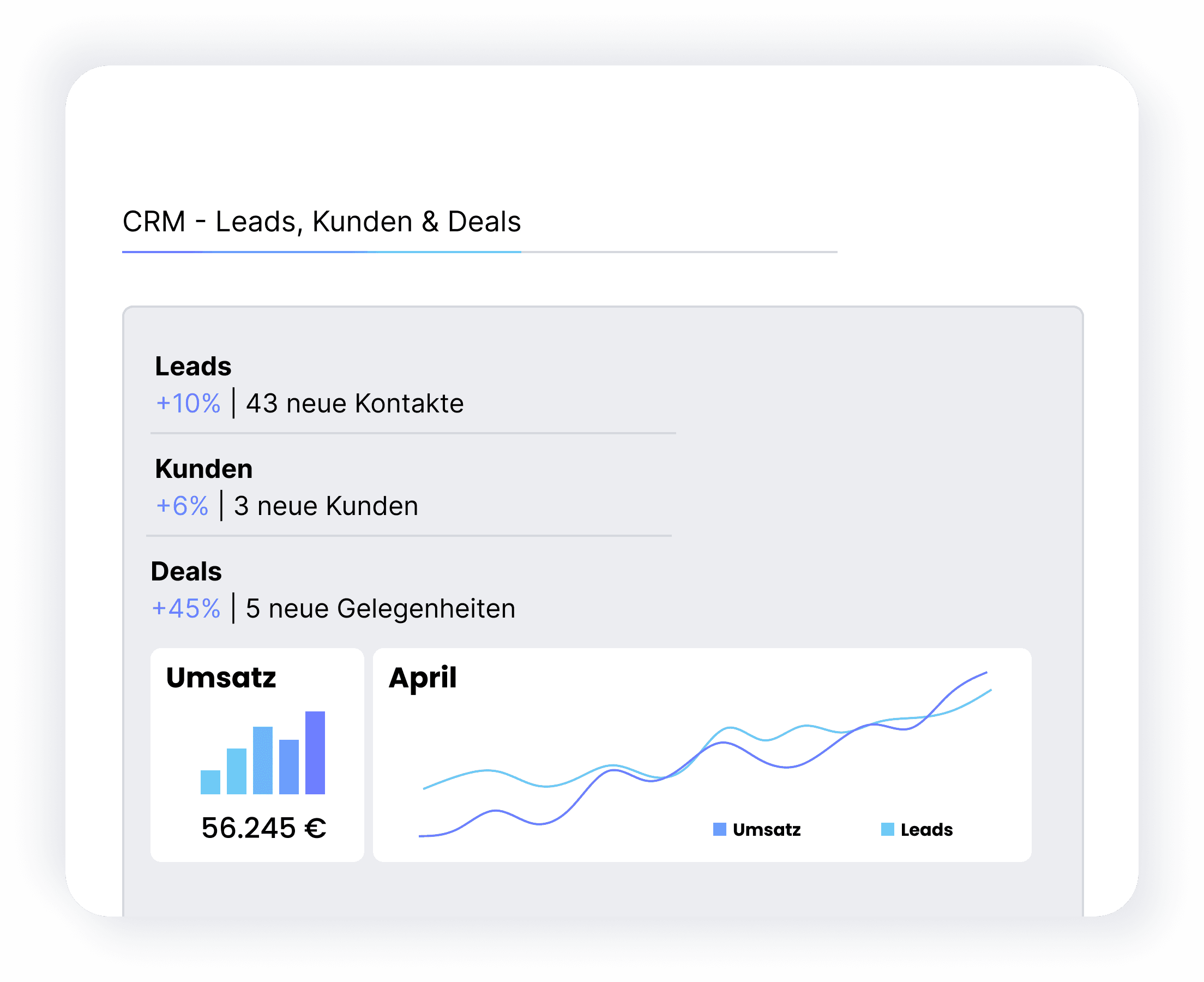Viewport: 1204px width, 982px height.
Task: Select the '43 neue Kontakte' text
Action: (354, 404)
